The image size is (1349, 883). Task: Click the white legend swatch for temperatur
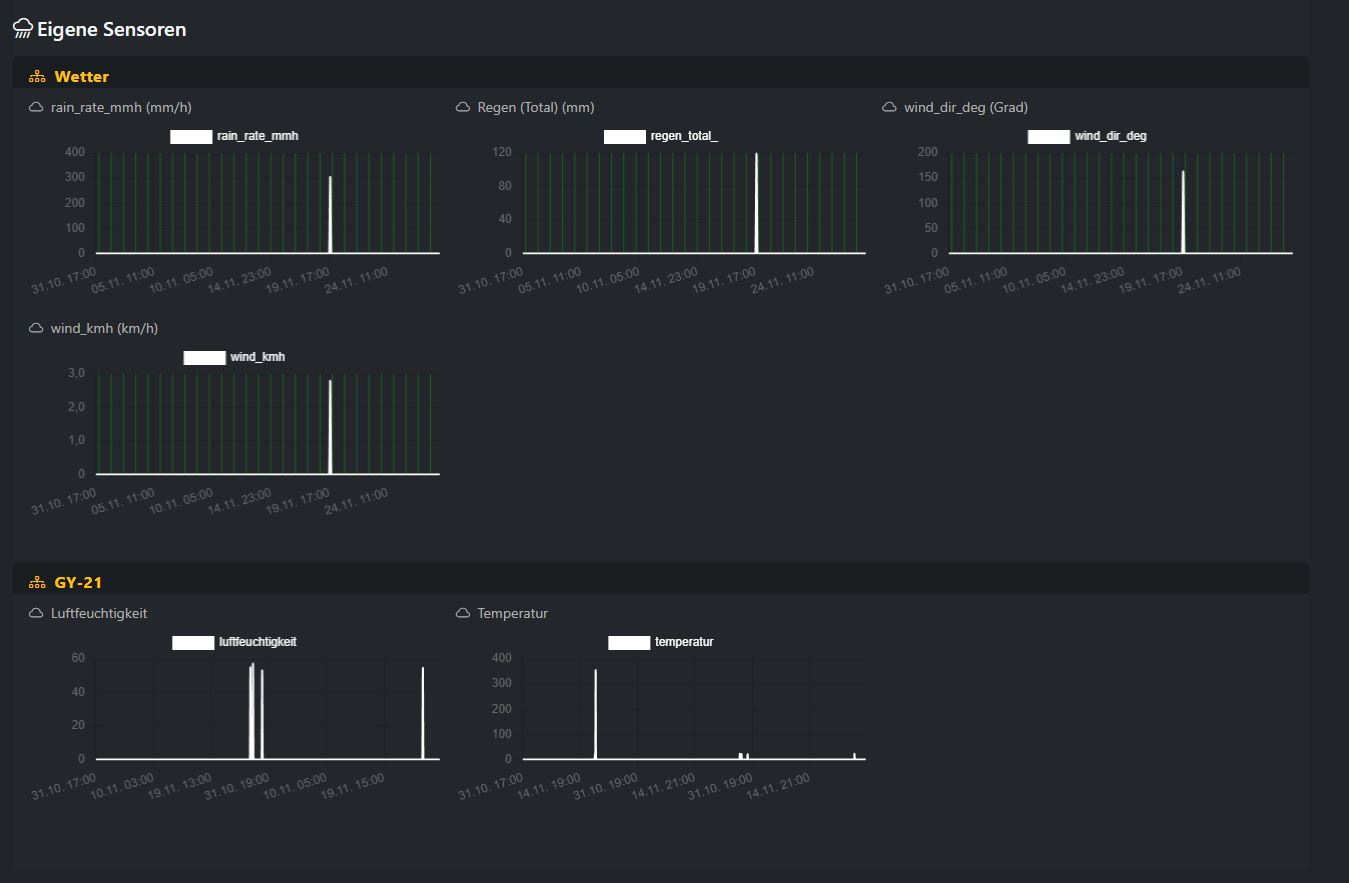click(629, 642)
